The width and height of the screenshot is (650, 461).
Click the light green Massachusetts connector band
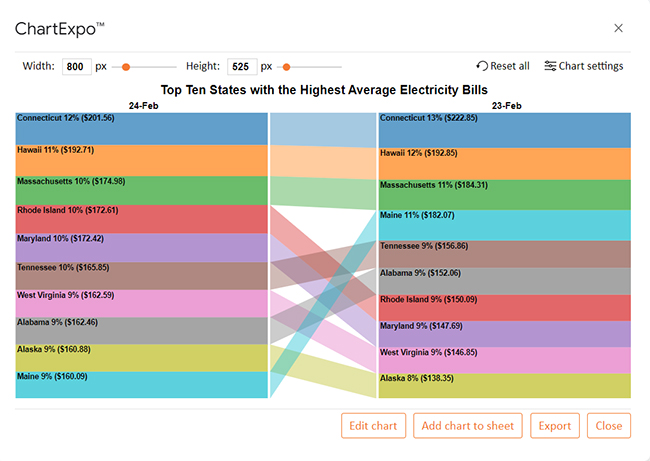323,193
